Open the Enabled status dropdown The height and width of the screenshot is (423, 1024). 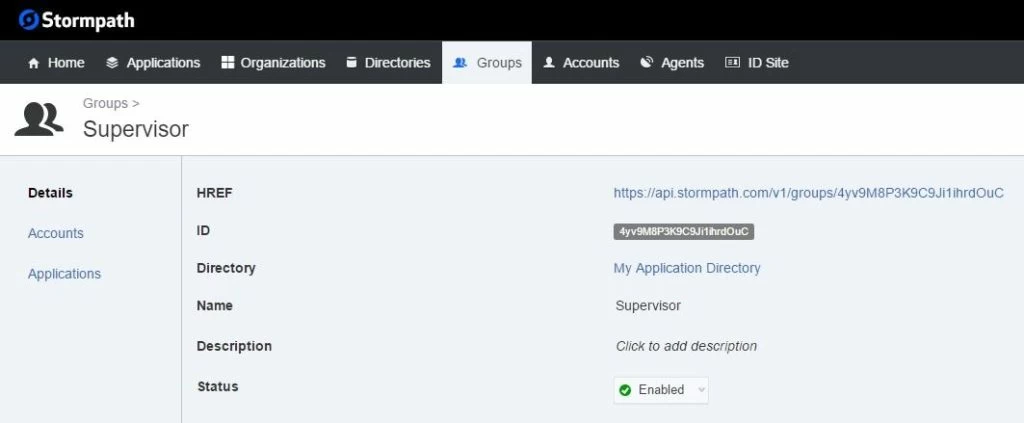(661, 390)
